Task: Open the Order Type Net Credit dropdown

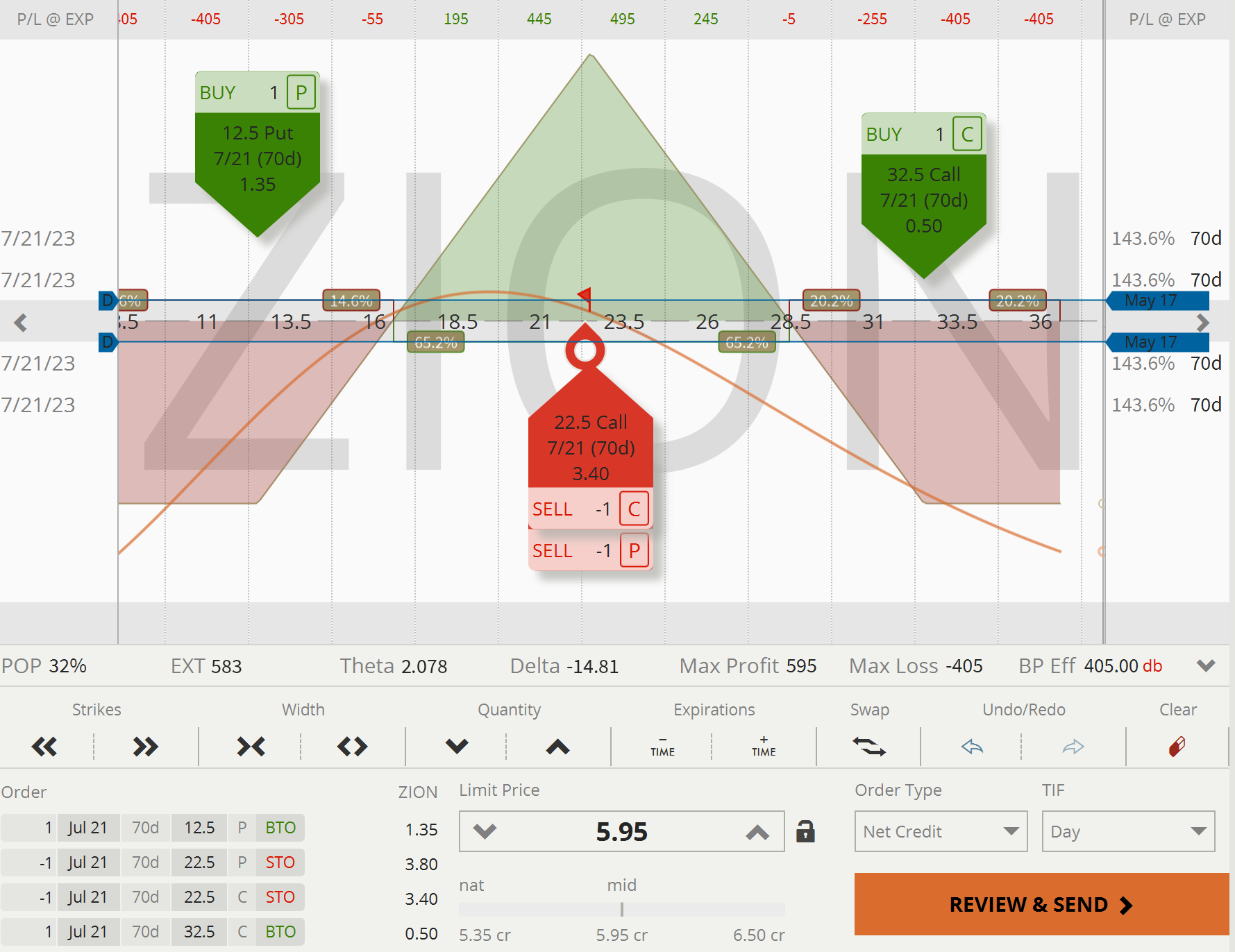Action: click(x=941, y=831)
